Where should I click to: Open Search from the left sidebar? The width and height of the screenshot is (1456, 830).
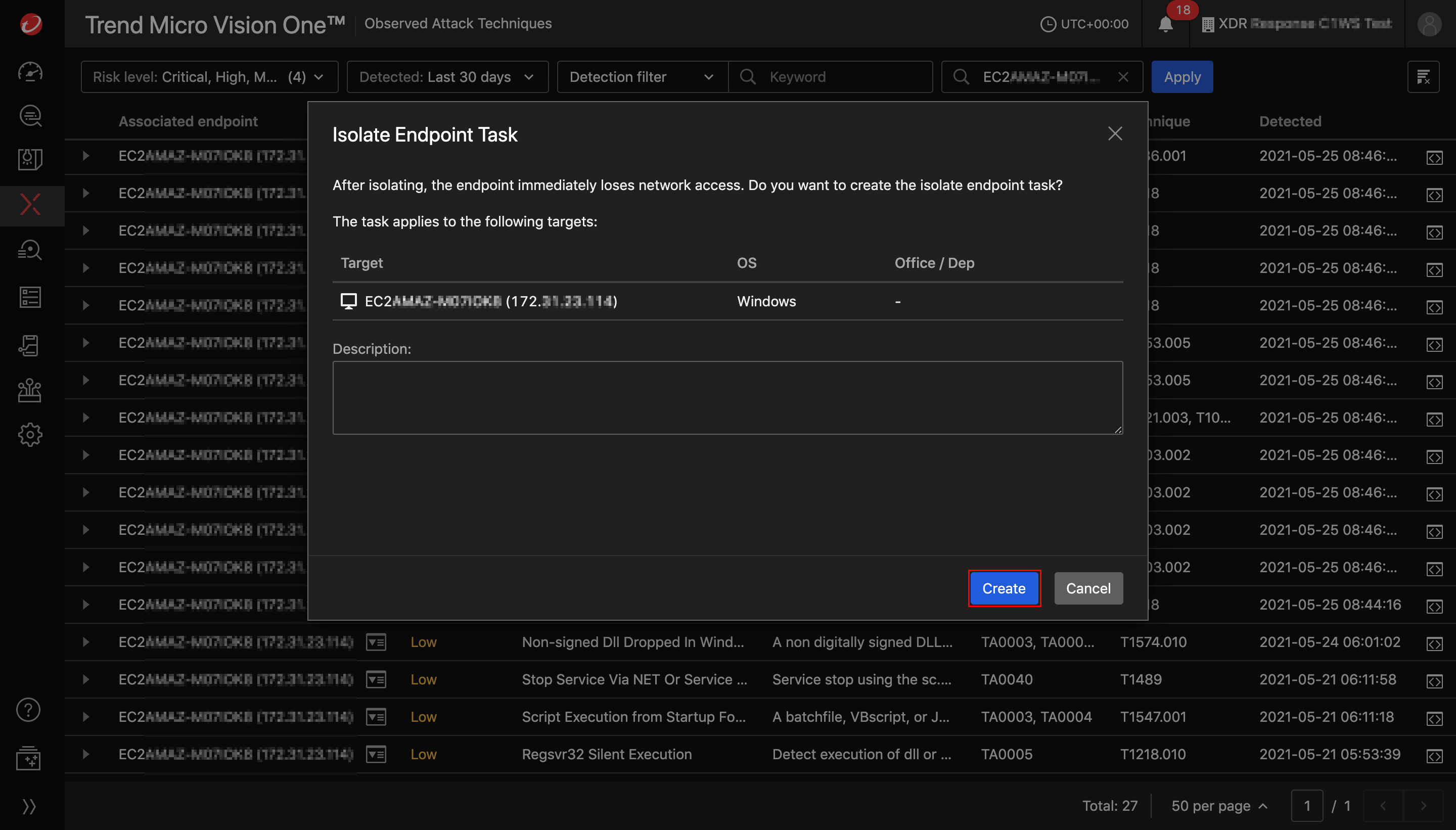(x=30, y=116)
